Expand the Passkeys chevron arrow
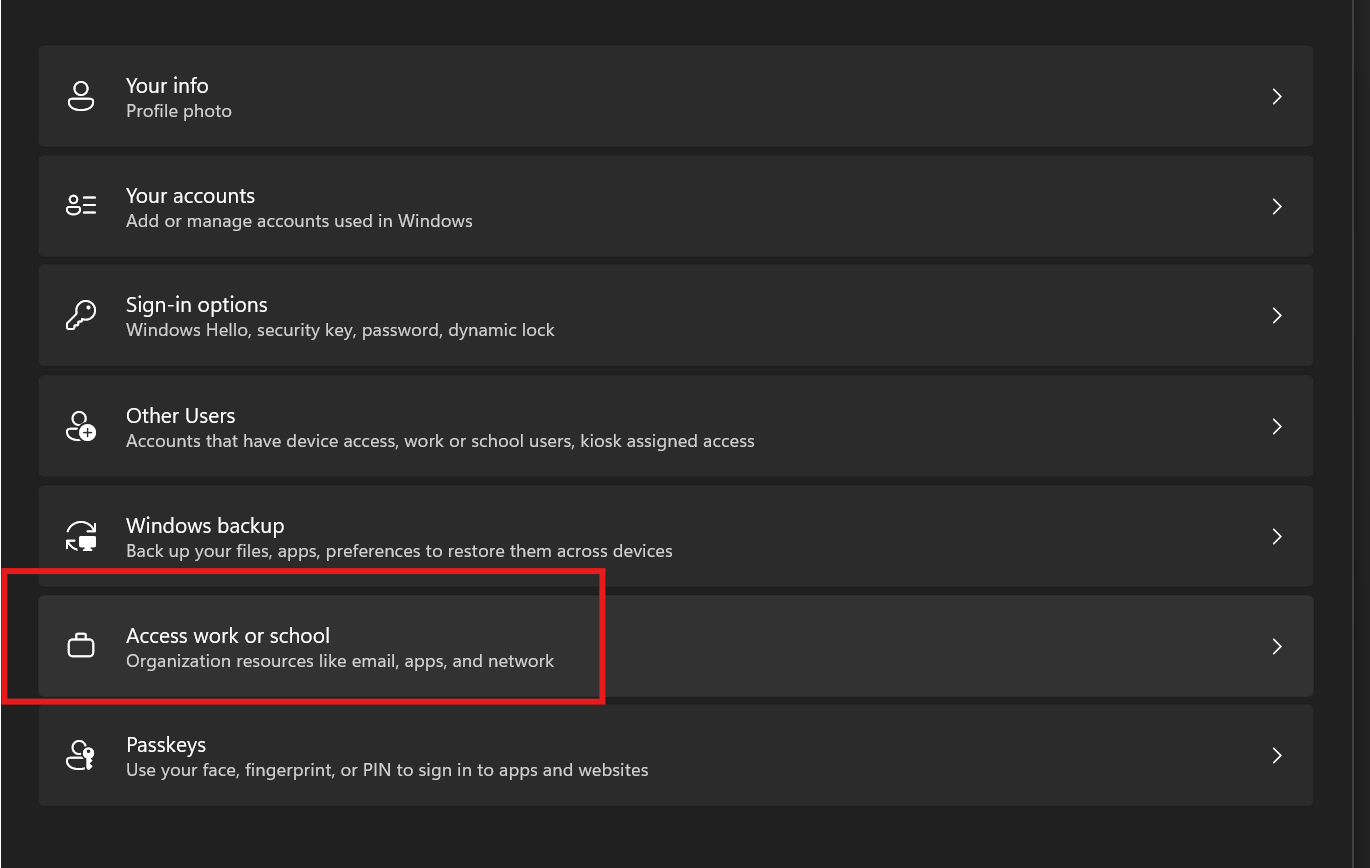 coord(1276,756)
